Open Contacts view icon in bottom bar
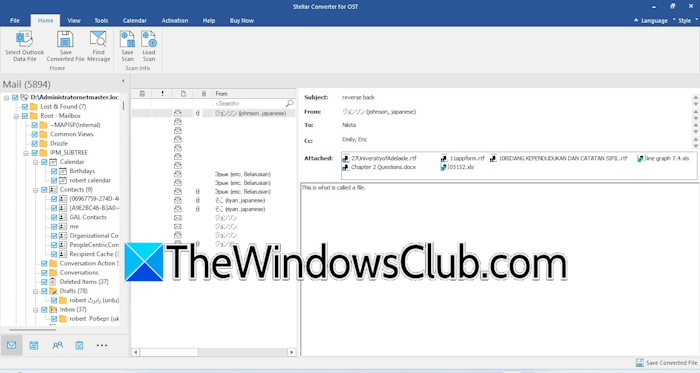This screenshot has height=373, width=700. coord(58,345)
